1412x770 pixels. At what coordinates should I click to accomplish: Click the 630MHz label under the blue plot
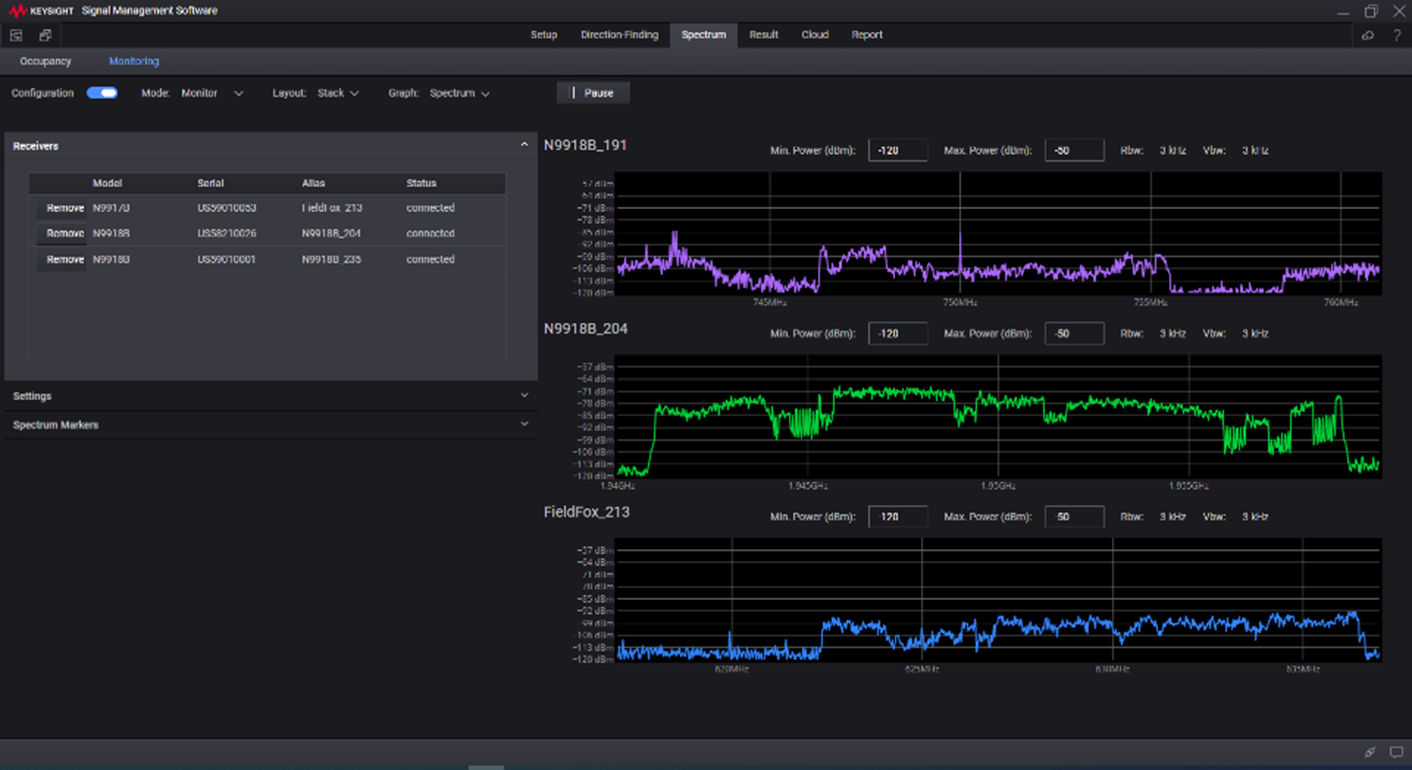click(1112, 669)
